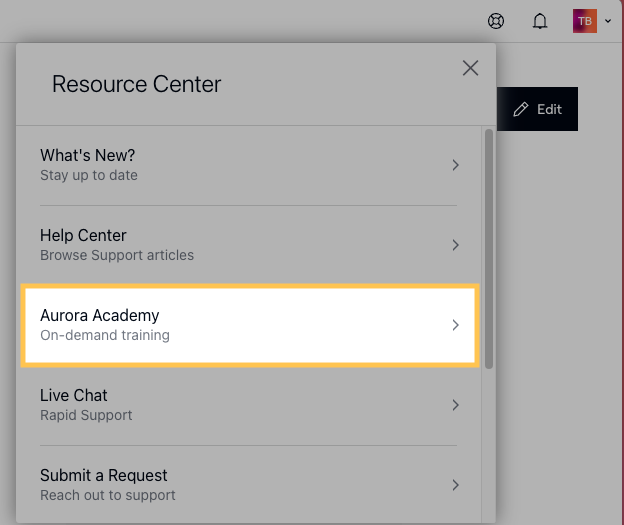
Task: Click 'Rapid Support' subtitle
Action: pyautogui.click(x=86, y=415)
